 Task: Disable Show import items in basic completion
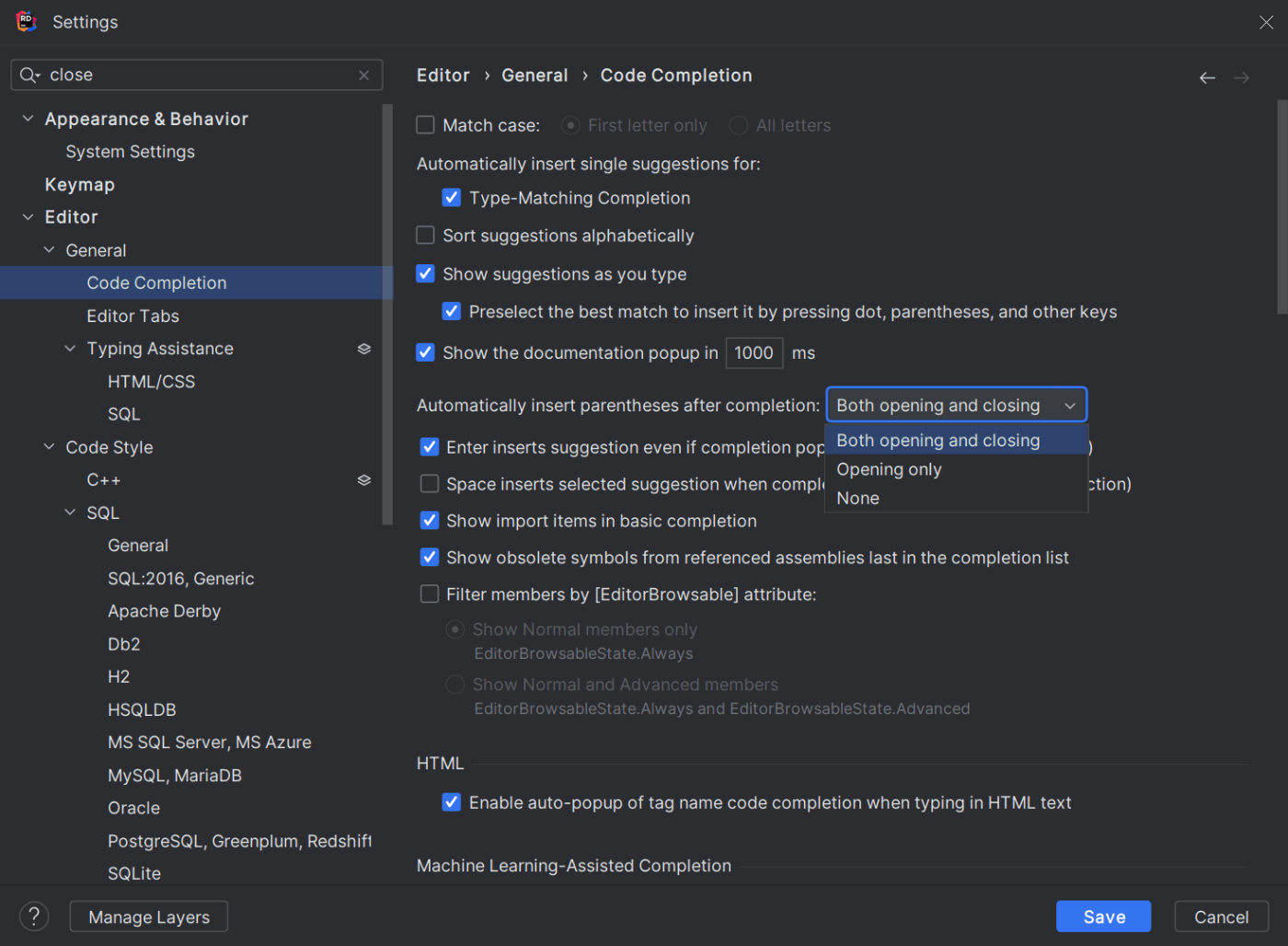[429, 520]
